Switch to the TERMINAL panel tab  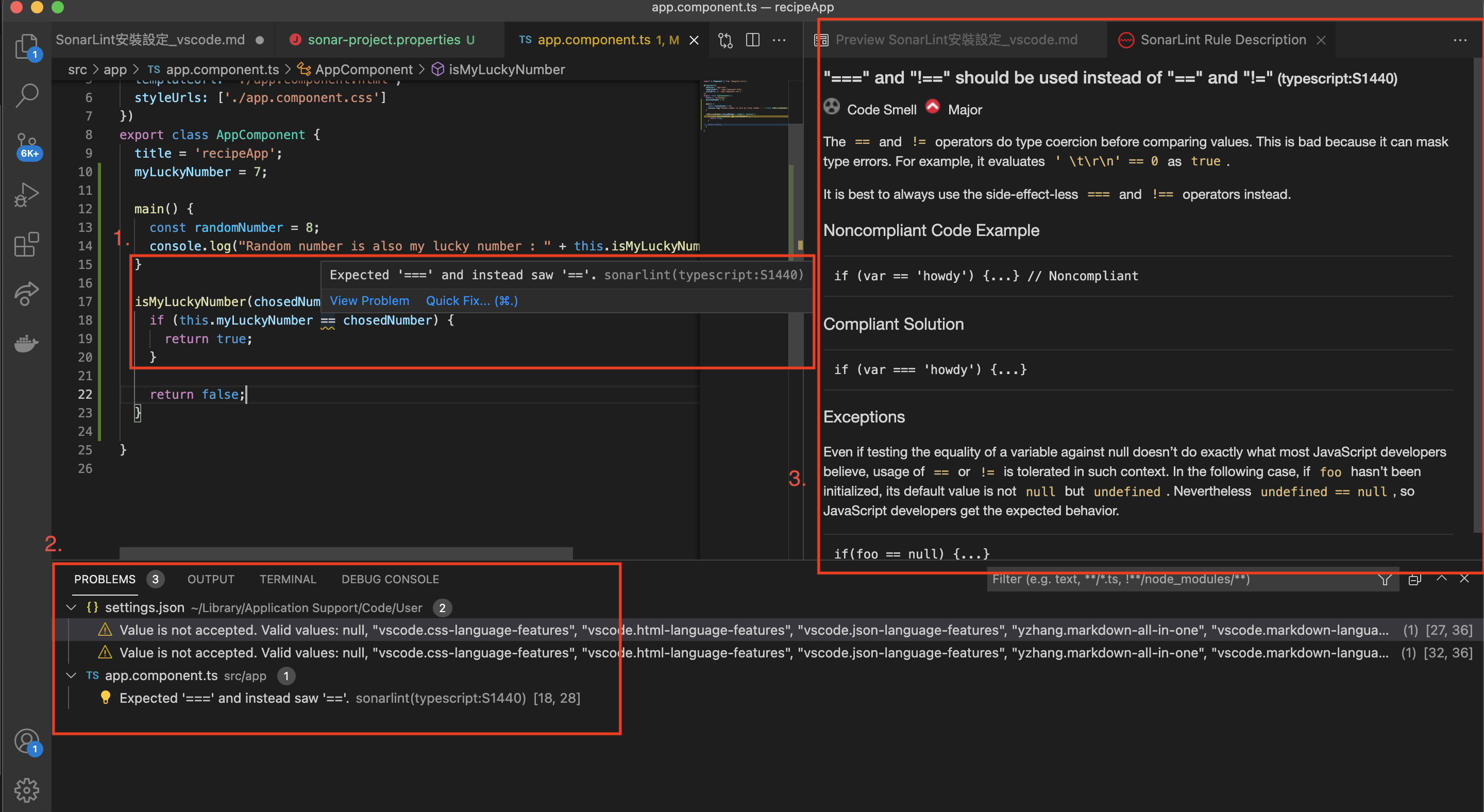tap(288, 579)
